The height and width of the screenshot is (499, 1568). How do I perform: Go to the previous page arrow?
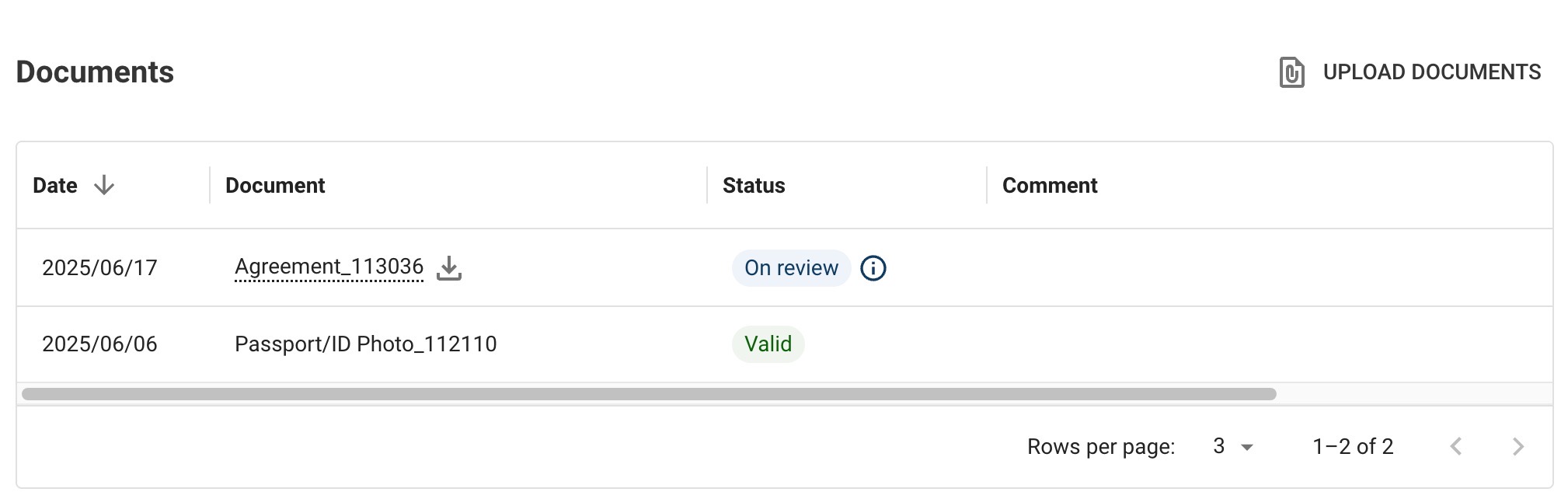click(x=1456, y=446)
